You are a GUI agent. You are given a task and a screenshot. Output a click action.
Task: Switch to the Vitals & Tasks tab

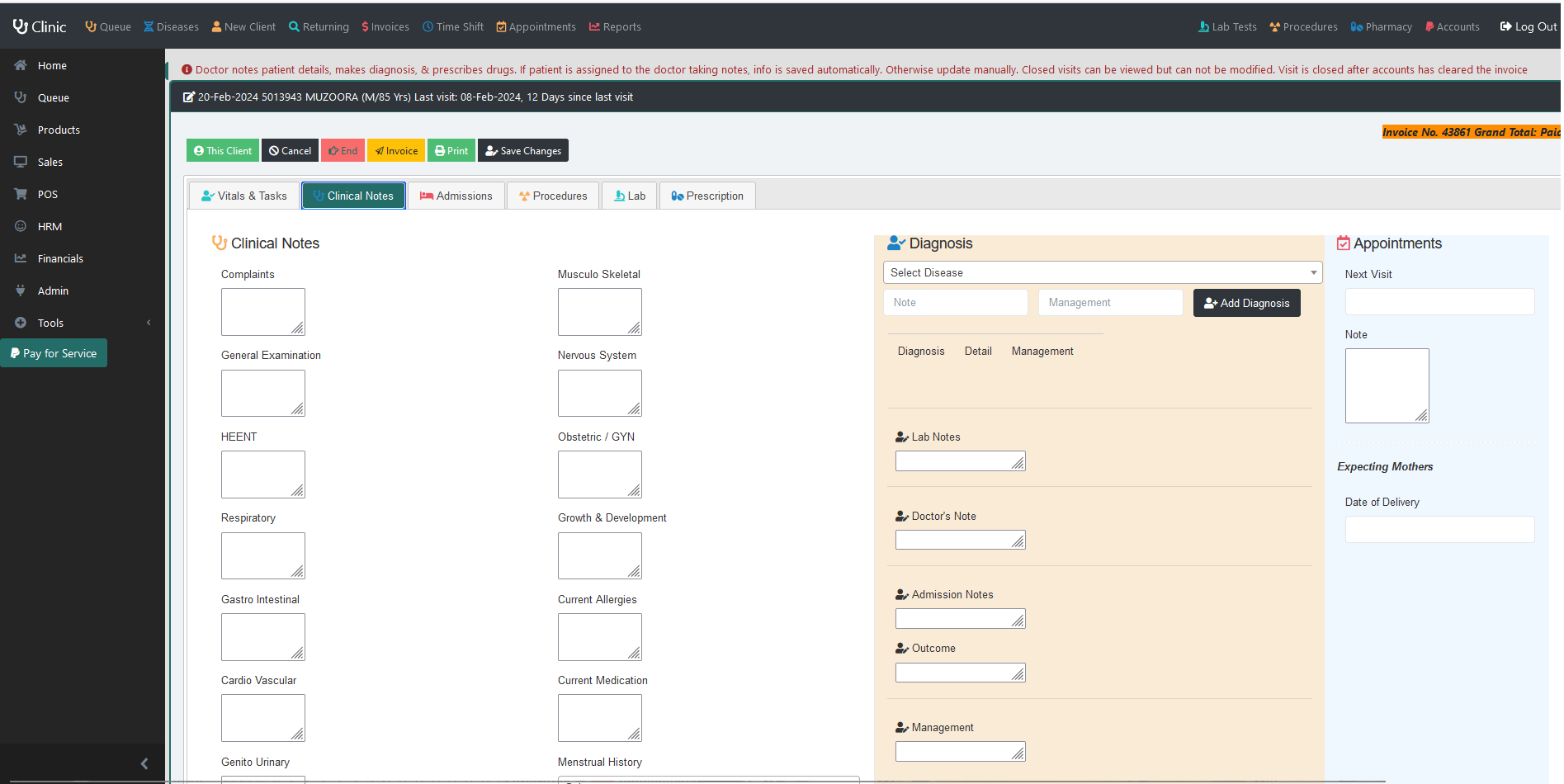pos(244,196)
